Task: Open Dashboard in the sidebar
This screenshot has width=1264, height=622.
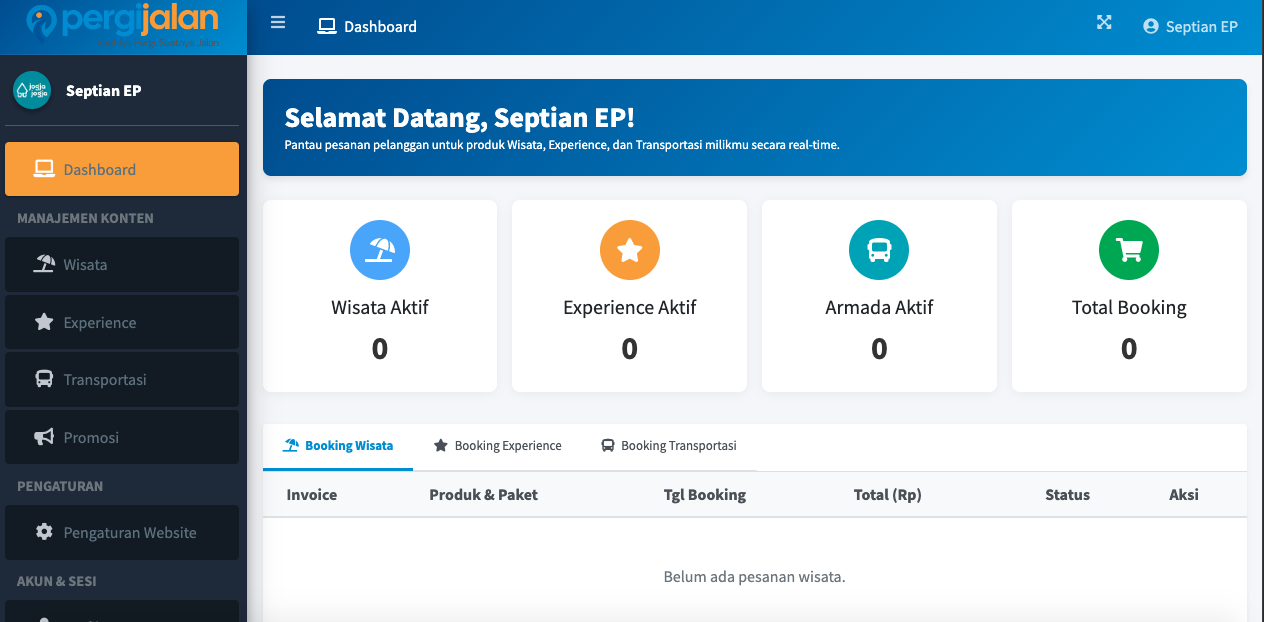Action: 122,169
